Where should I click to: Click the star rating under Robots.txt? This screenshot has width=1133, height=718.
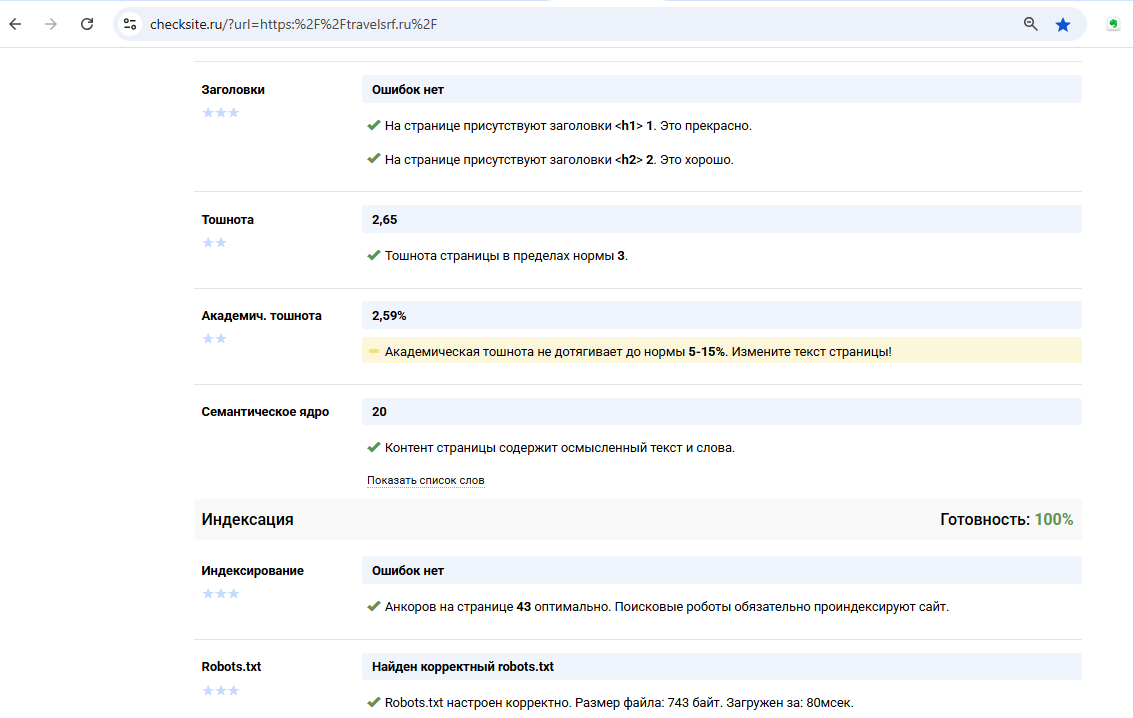click(x=221, y=690)
